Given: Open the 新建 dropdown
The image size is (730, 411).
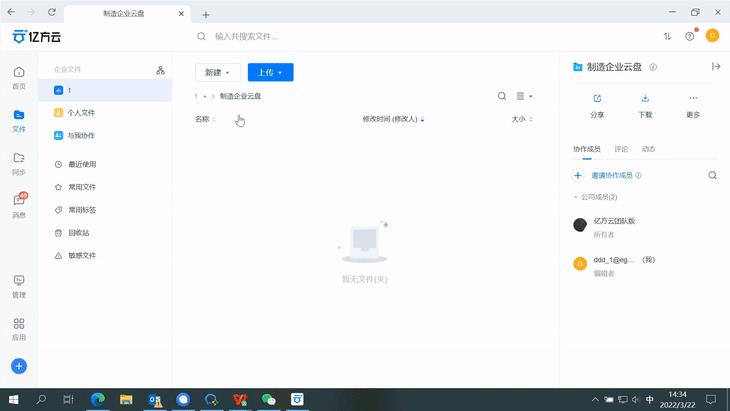Looking at the screenshot, I should tap(217, 72).
